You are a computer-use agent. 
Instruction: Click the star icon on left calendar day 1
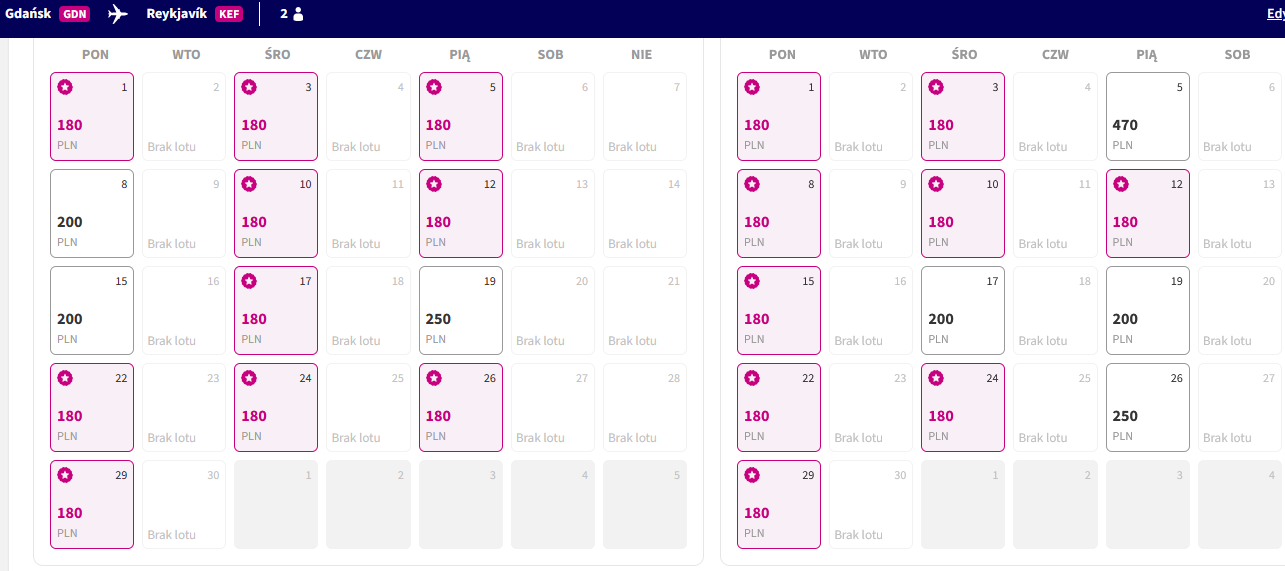[65, 87]
